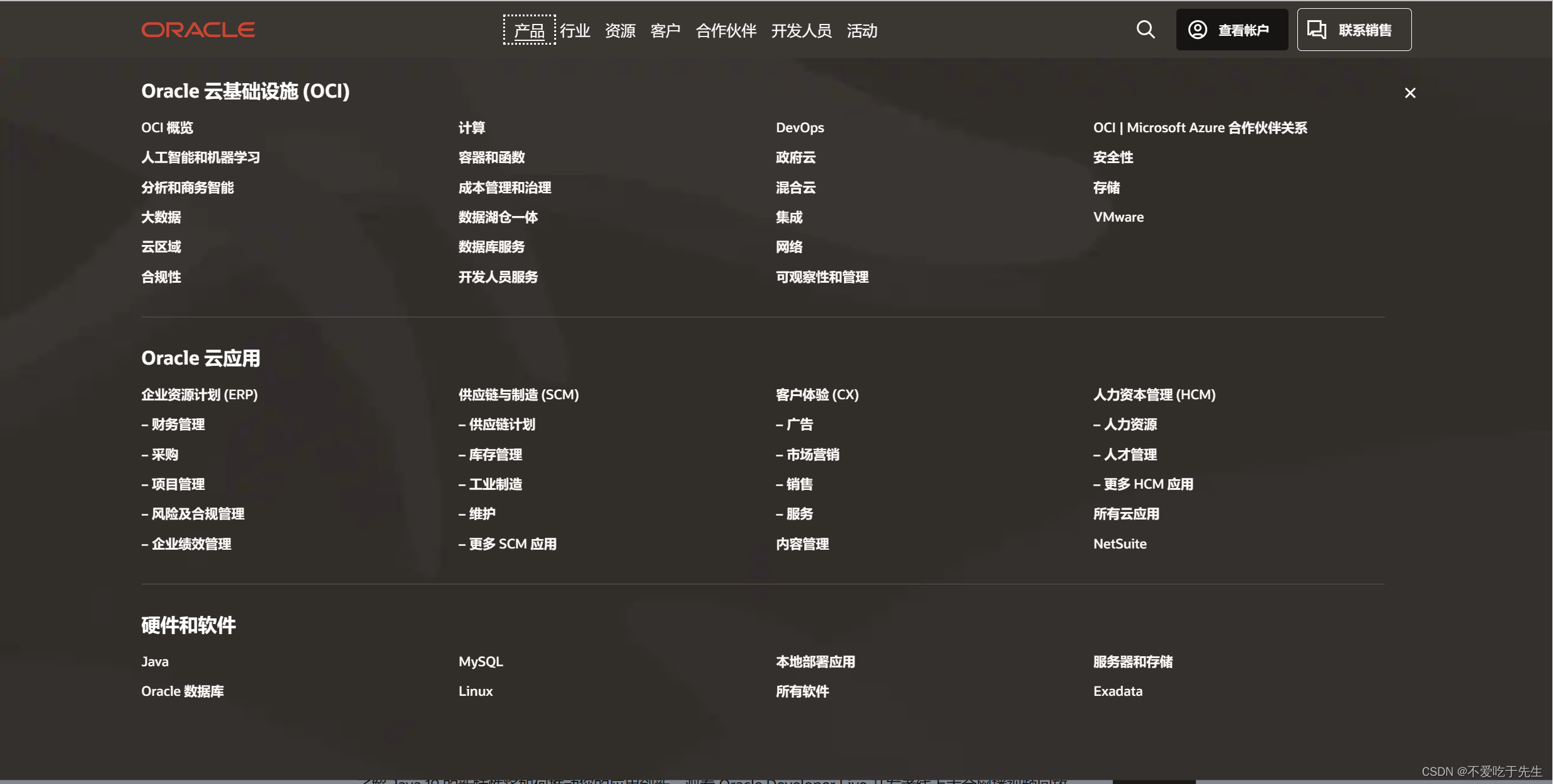Open 查看帐户 account button
This screenshot has width=1553, height=784.
tap(1231, 30)
